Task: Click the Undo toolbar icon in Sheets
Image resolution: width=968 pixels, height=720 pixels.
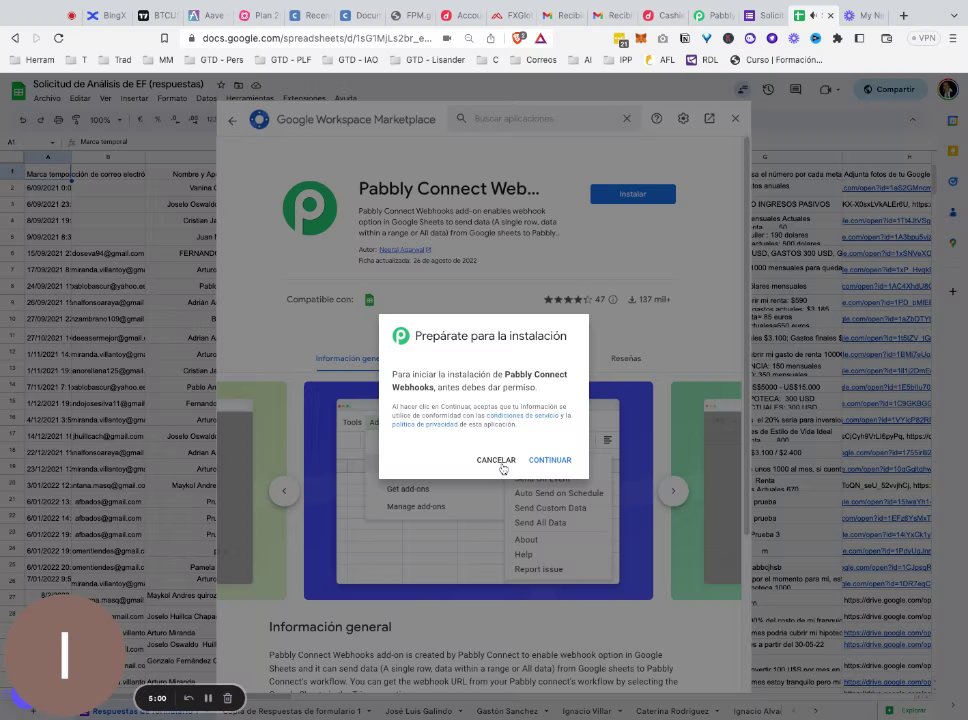Action: coord(23,120)
